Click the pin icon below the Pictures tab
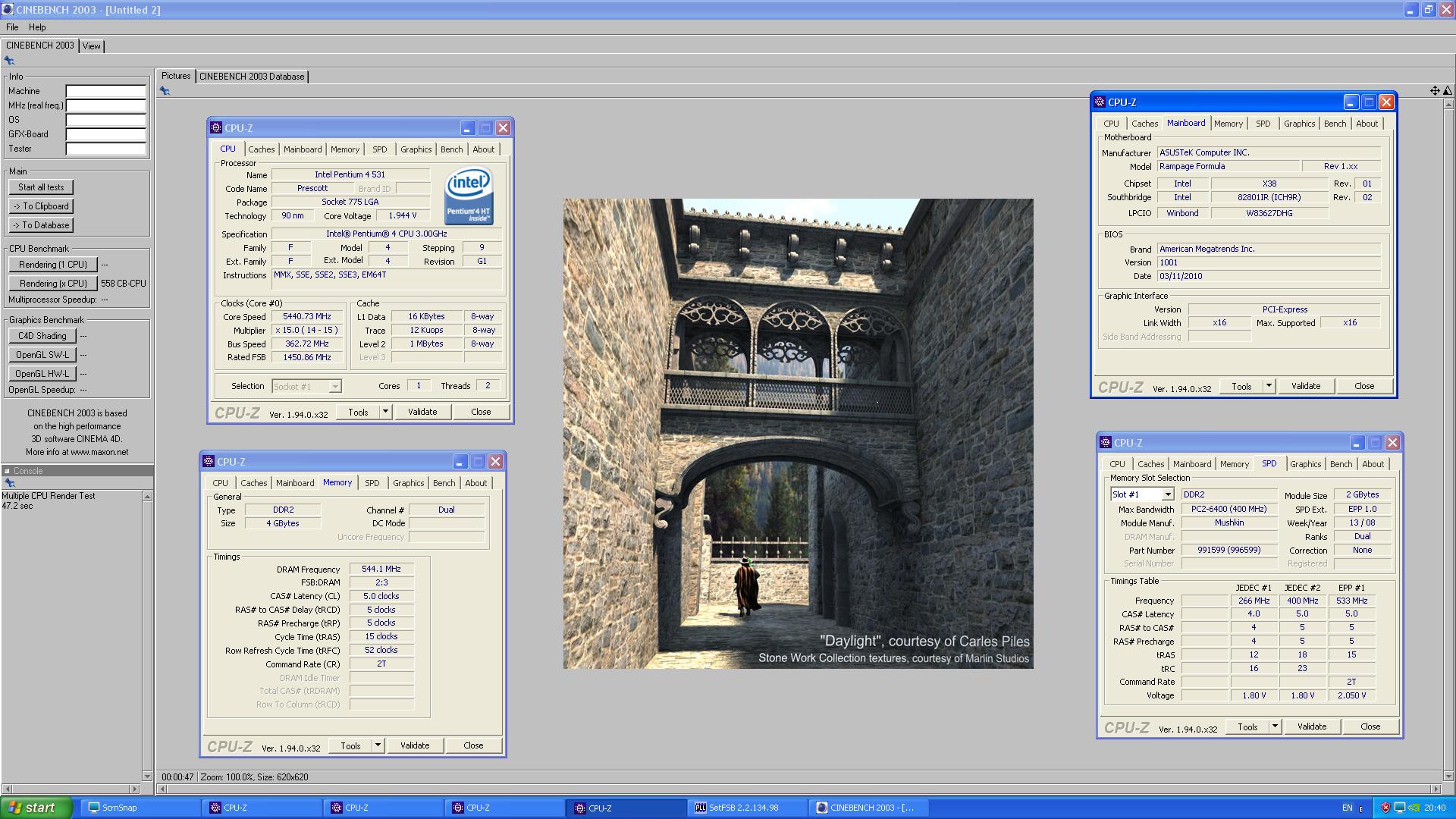Image resolution: width=1456 pixels, height=819 pixels. [165, 91]
